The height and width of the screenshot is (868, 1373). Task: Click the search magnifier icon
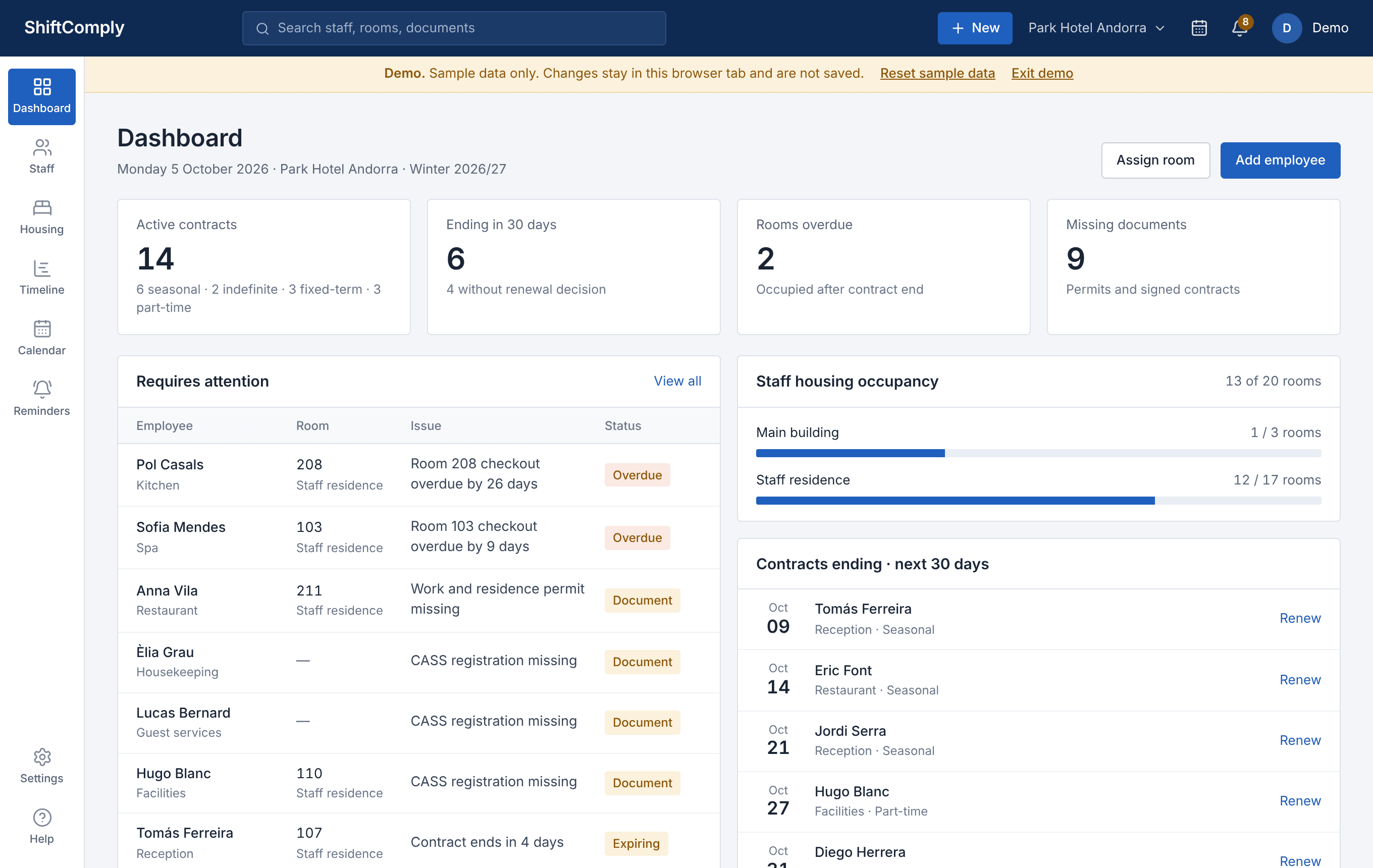click(262, 28)
